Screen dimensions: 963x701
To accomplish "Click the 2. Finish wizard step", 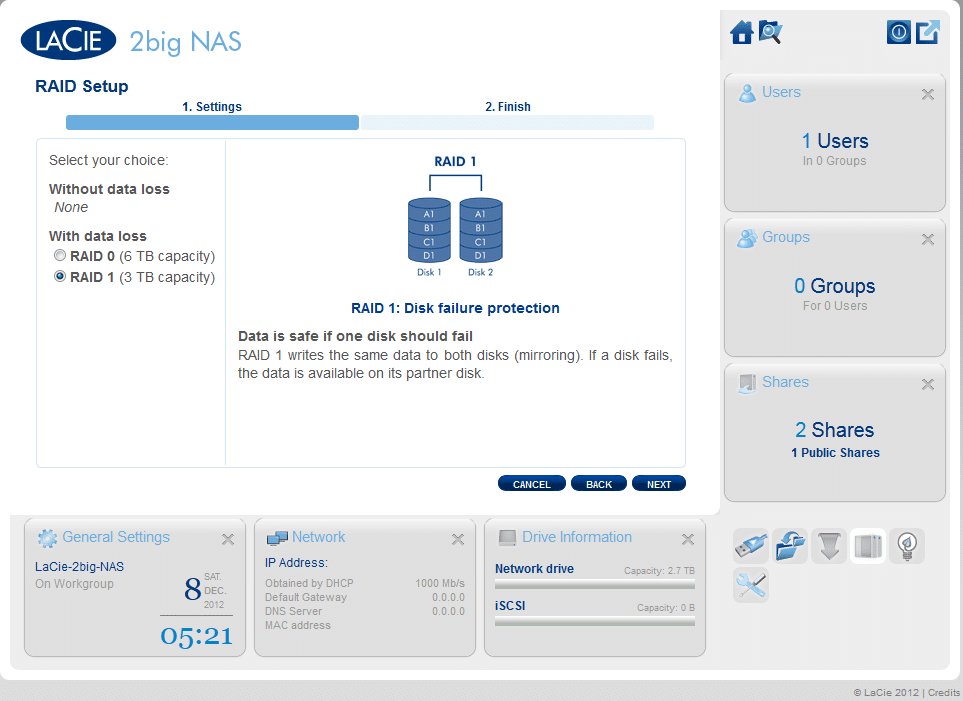I will coord(508,107).
